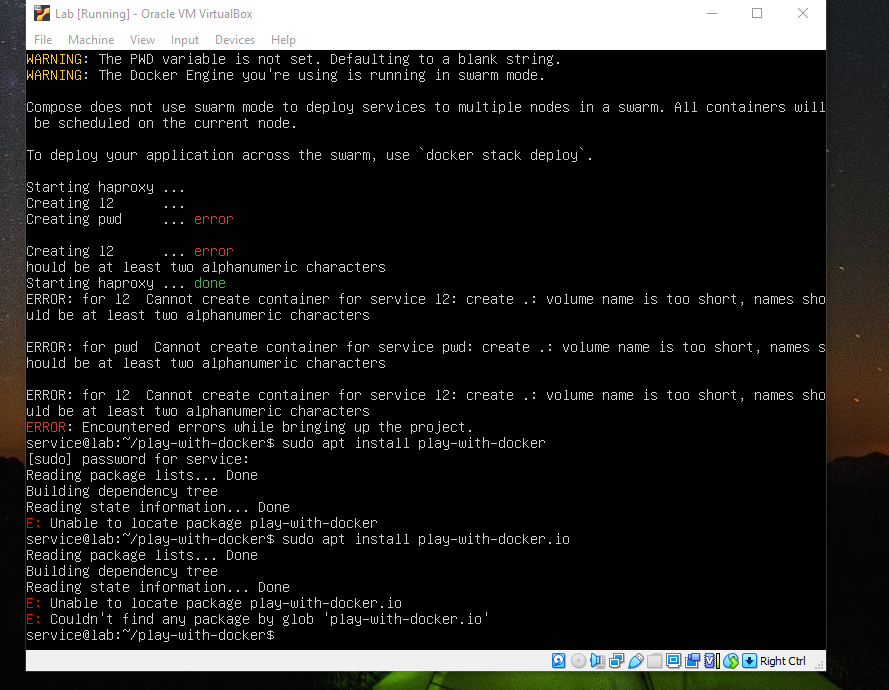Viewport: 889px width, 690px height.
Task: Open the Input menu
Action: (x=185, y=40)
